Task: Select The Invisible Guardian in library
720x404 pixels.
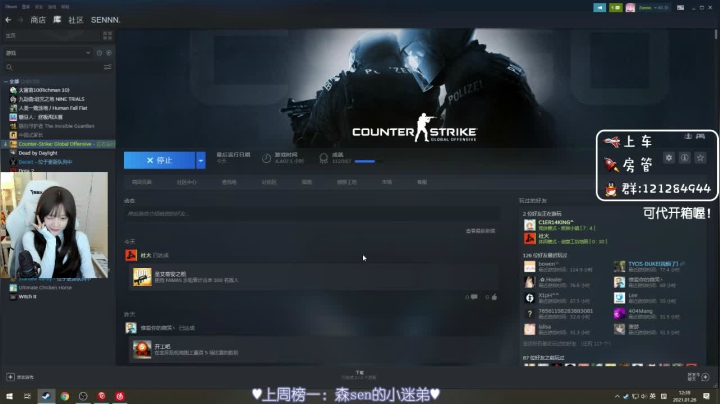Action: tap(56, 126)
